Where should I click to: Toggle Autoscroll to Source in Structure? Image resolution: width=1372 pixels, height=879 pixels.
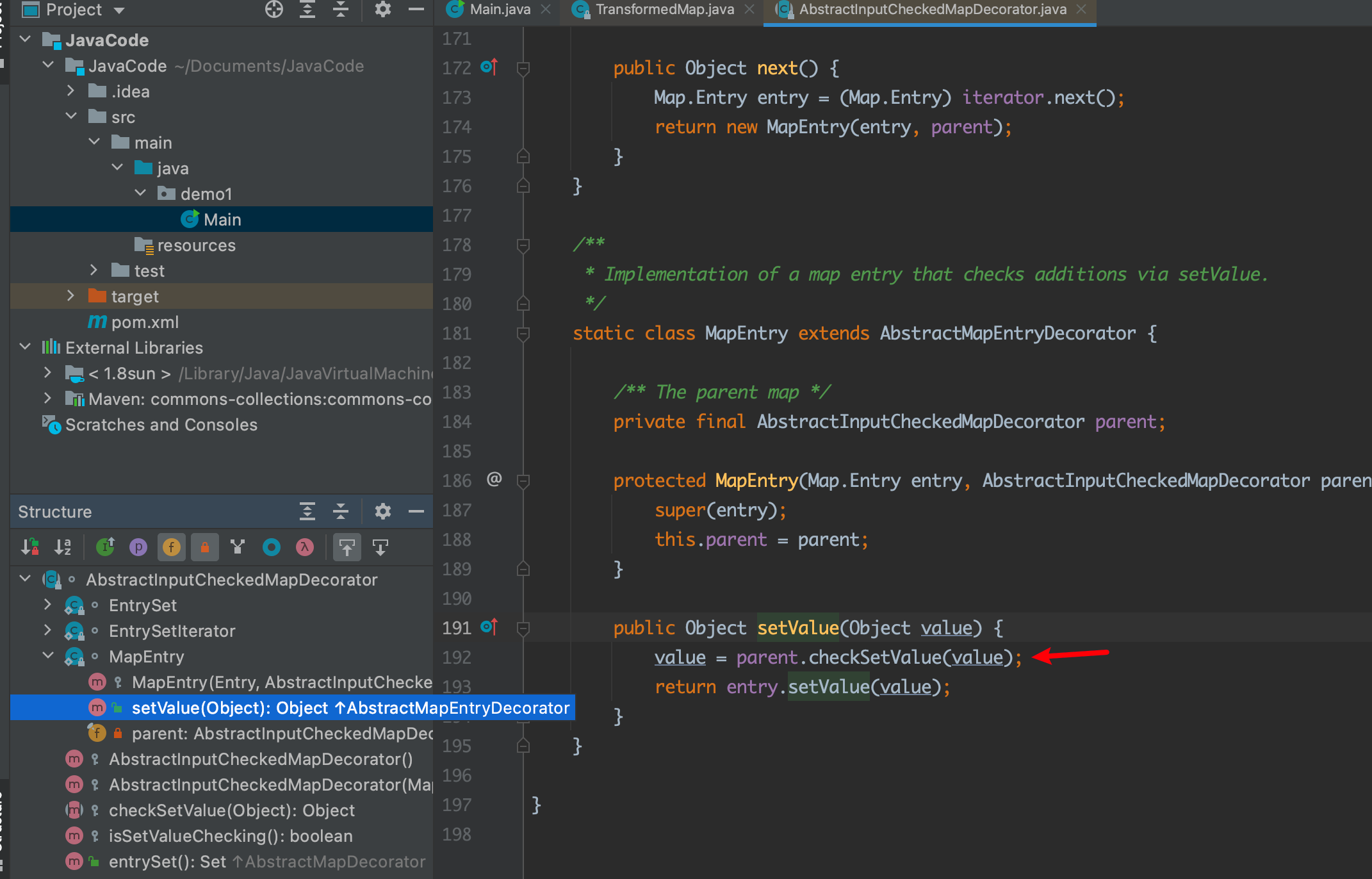tap(347, 547)
